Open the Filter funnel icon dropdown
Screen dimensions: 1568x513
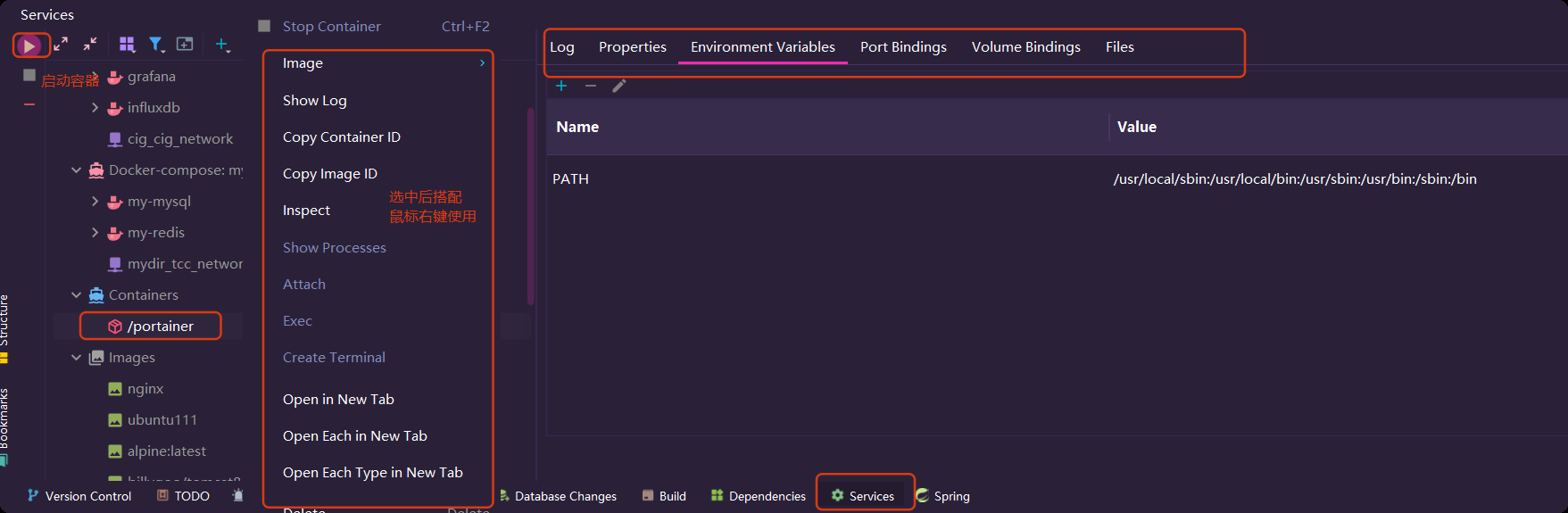pyautogui.click(x=156, y=44)
